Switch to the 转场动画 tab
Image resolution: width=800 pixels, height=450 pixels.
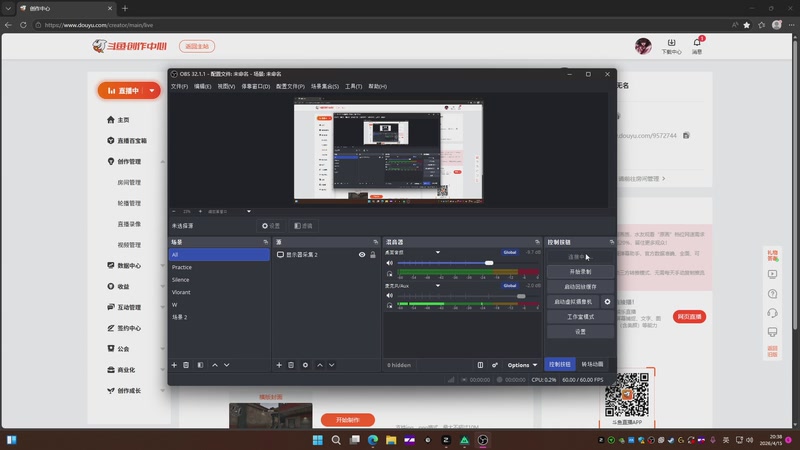[x=592, y=364]
